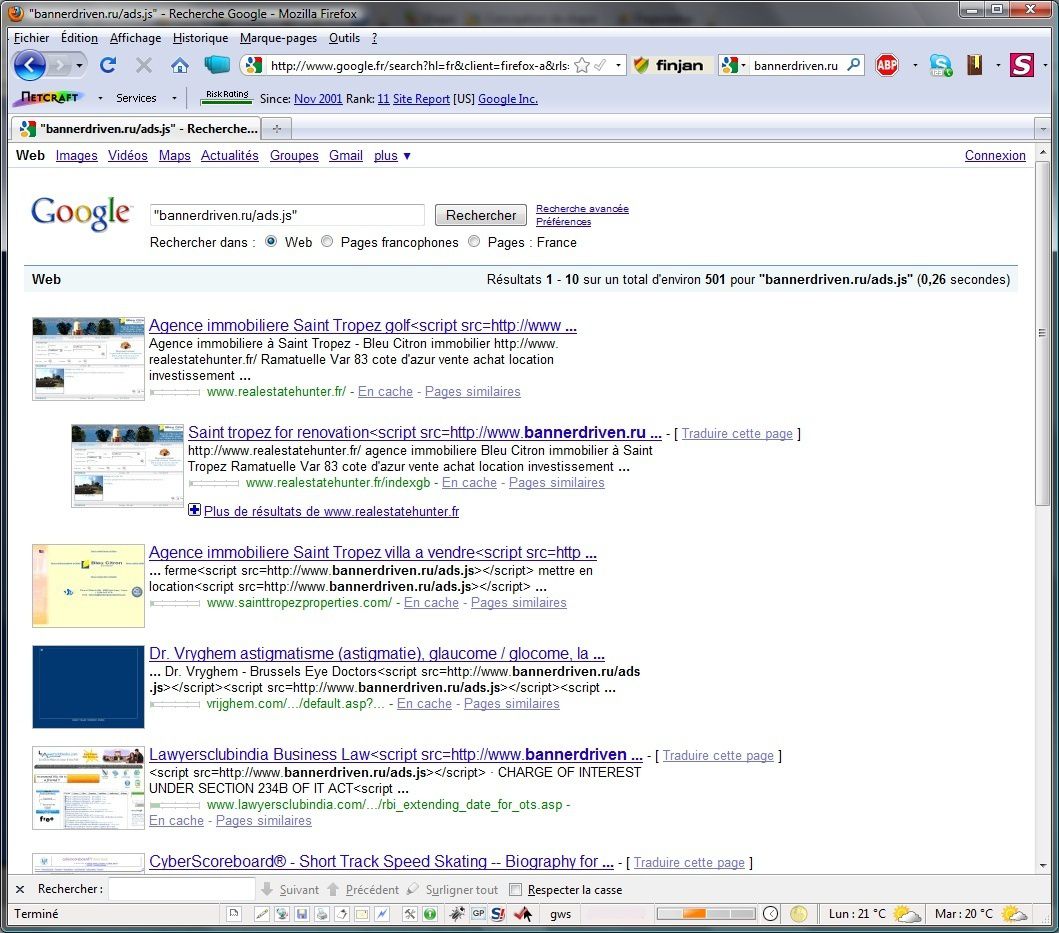Expand the Google 'plus' menu
The width and height of the screenshot is (1059, 933).
tap(392, 155)
